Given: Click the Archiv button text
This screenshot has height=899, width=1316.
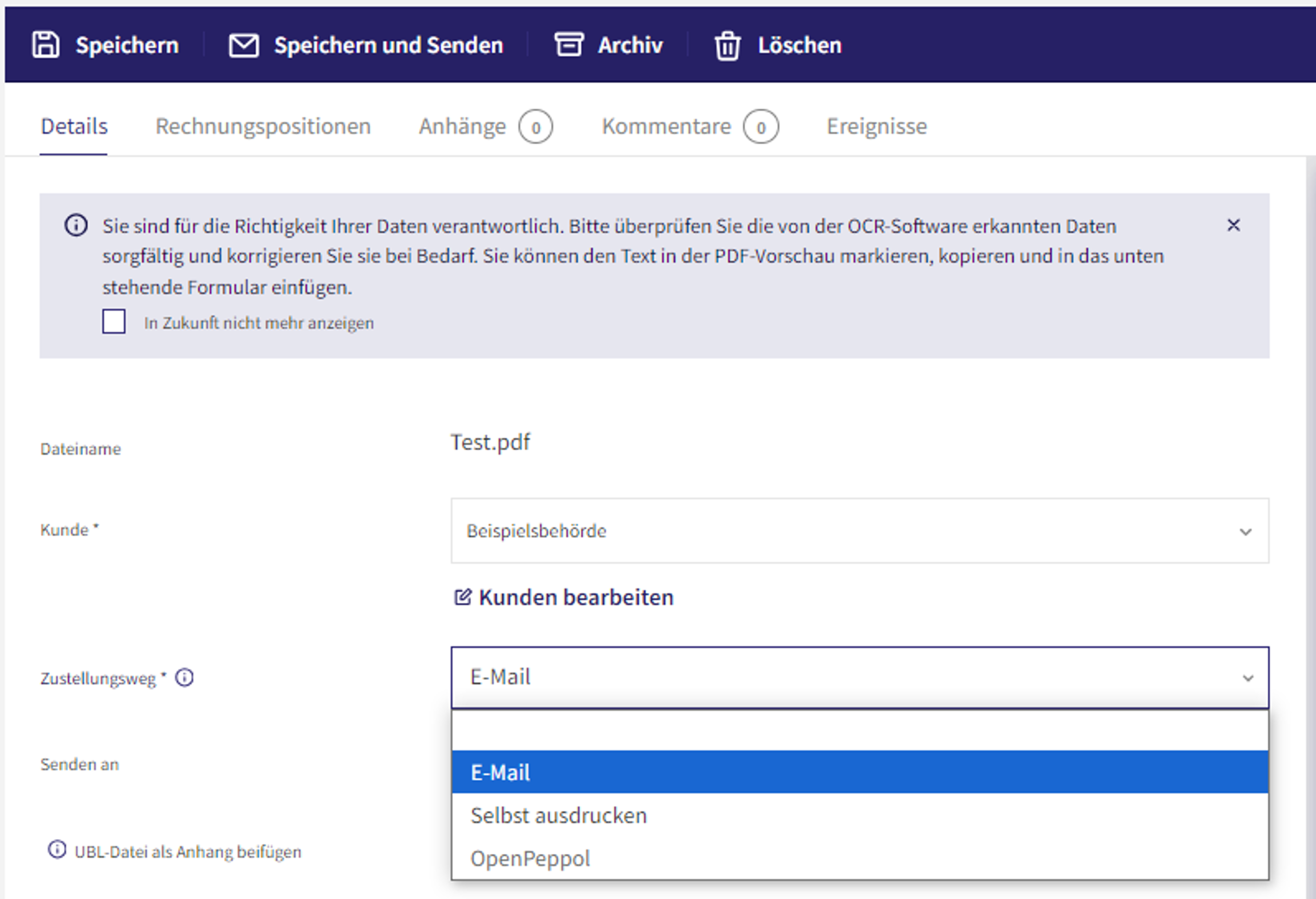Looking at the screenshot, I should [630, 45].
